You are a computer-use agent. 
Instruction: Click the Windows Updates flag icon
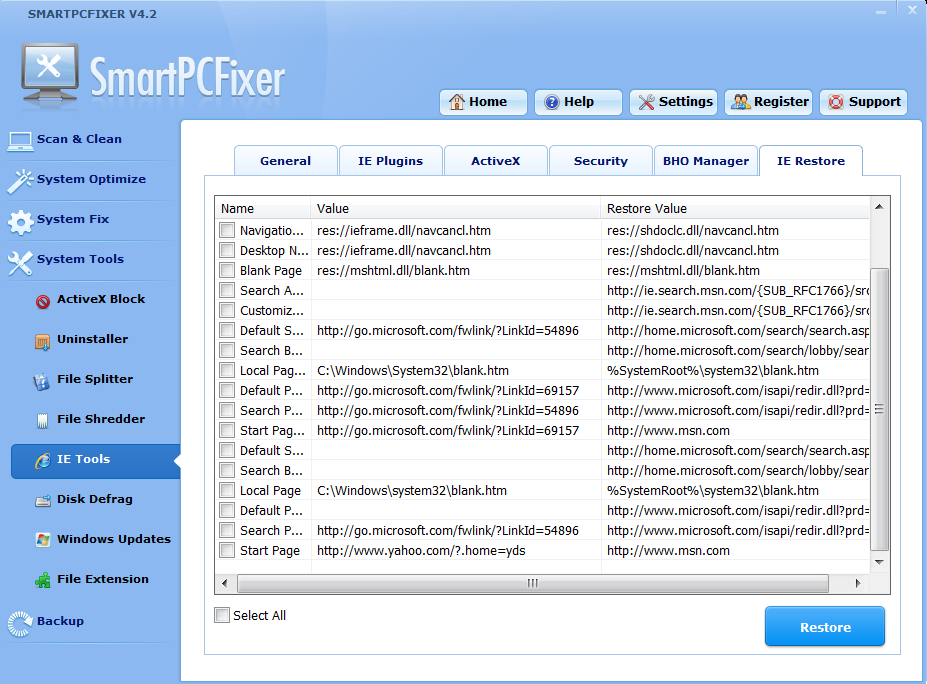pyautogui.click(x=43, y=540)
